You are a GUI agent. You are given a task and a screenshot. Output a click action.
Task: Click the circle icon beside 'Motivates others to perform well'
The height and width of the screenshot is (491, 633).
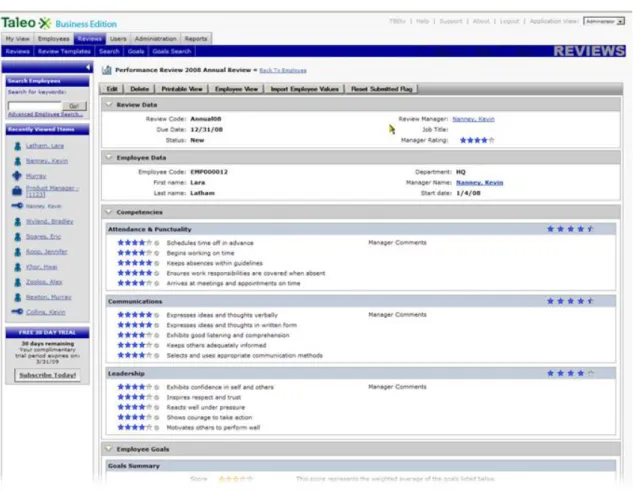pos(157,428)
